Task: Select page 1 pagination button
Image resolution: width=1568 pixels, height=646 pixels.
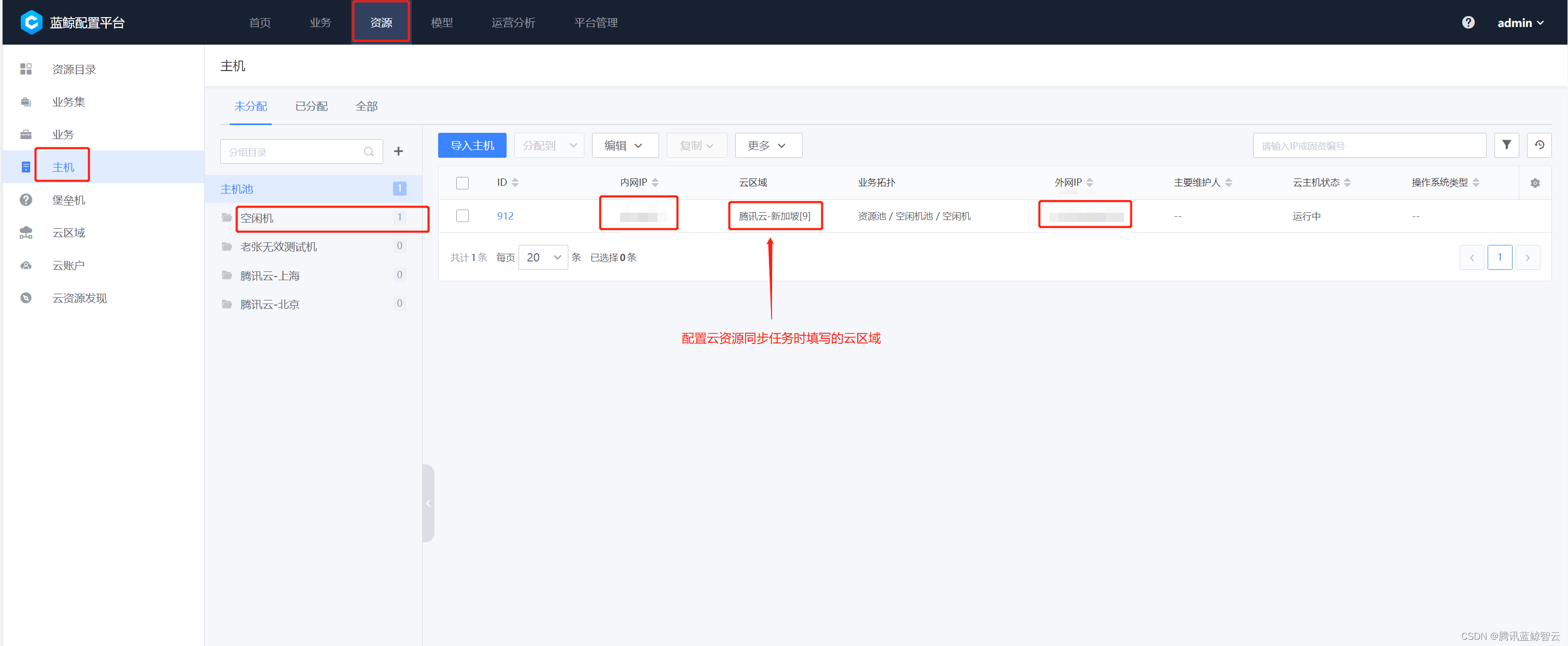Action: click(1499, 257)
